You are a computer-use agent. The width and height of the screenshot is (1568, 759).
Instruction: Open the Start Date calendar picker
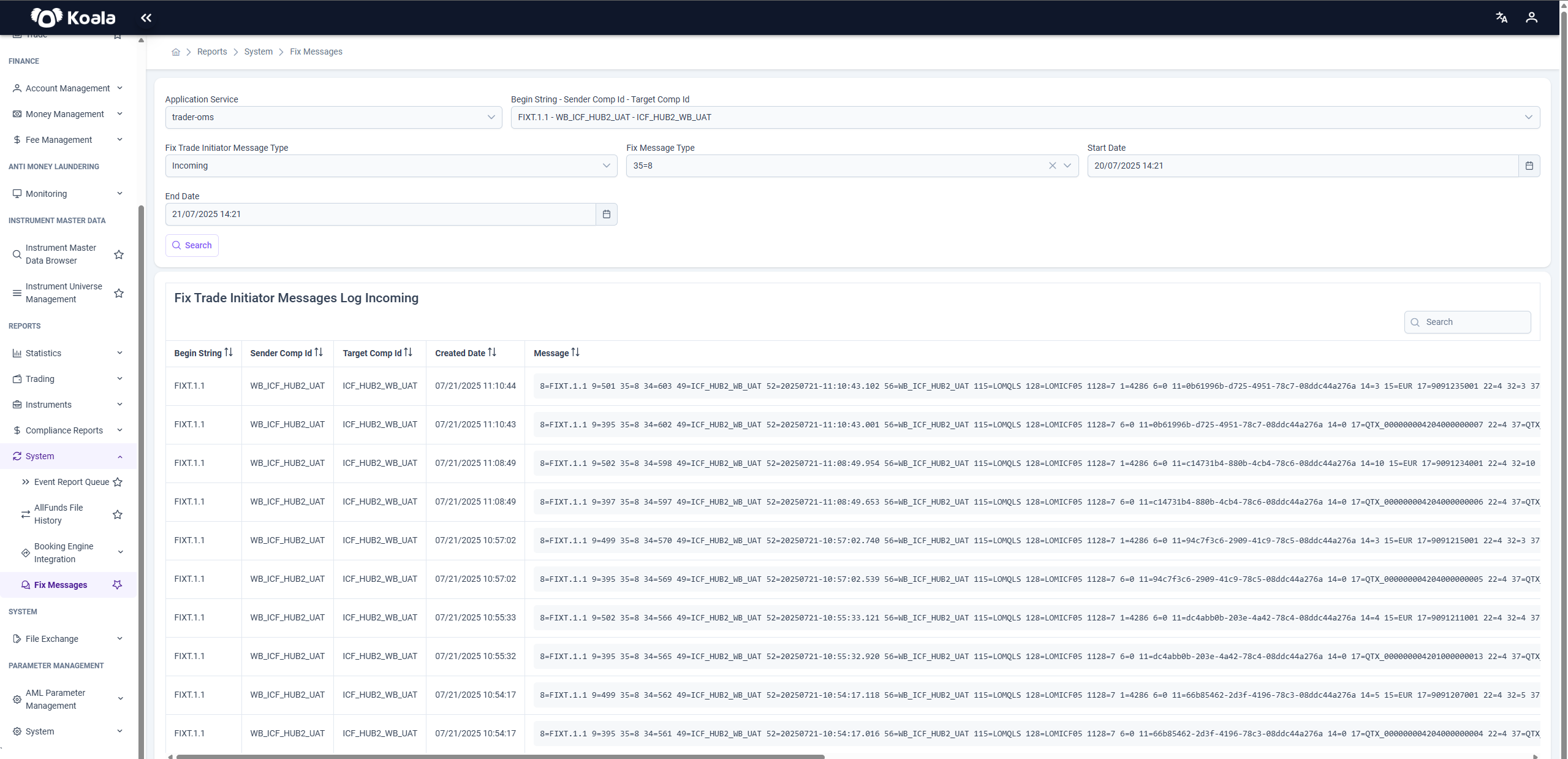point(1529,166)
